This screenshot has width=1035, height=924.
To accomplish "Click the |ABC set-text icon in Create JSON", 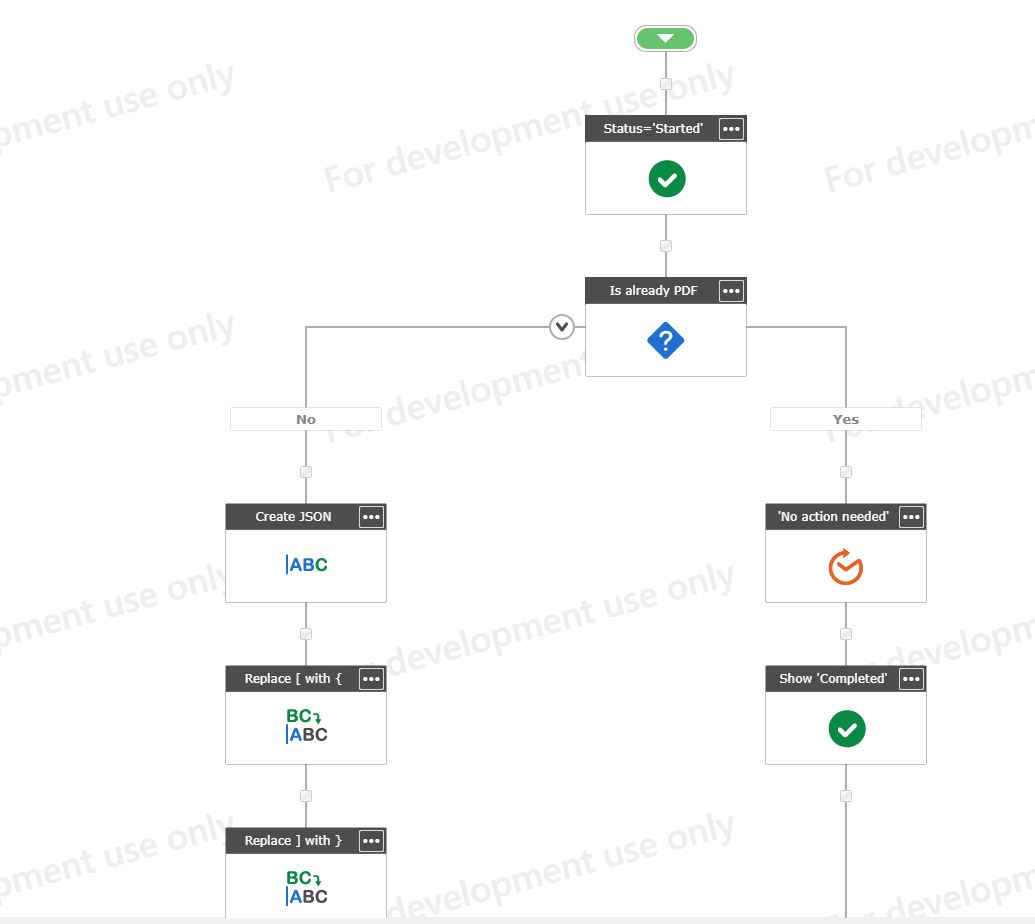I will coord(306,564).
